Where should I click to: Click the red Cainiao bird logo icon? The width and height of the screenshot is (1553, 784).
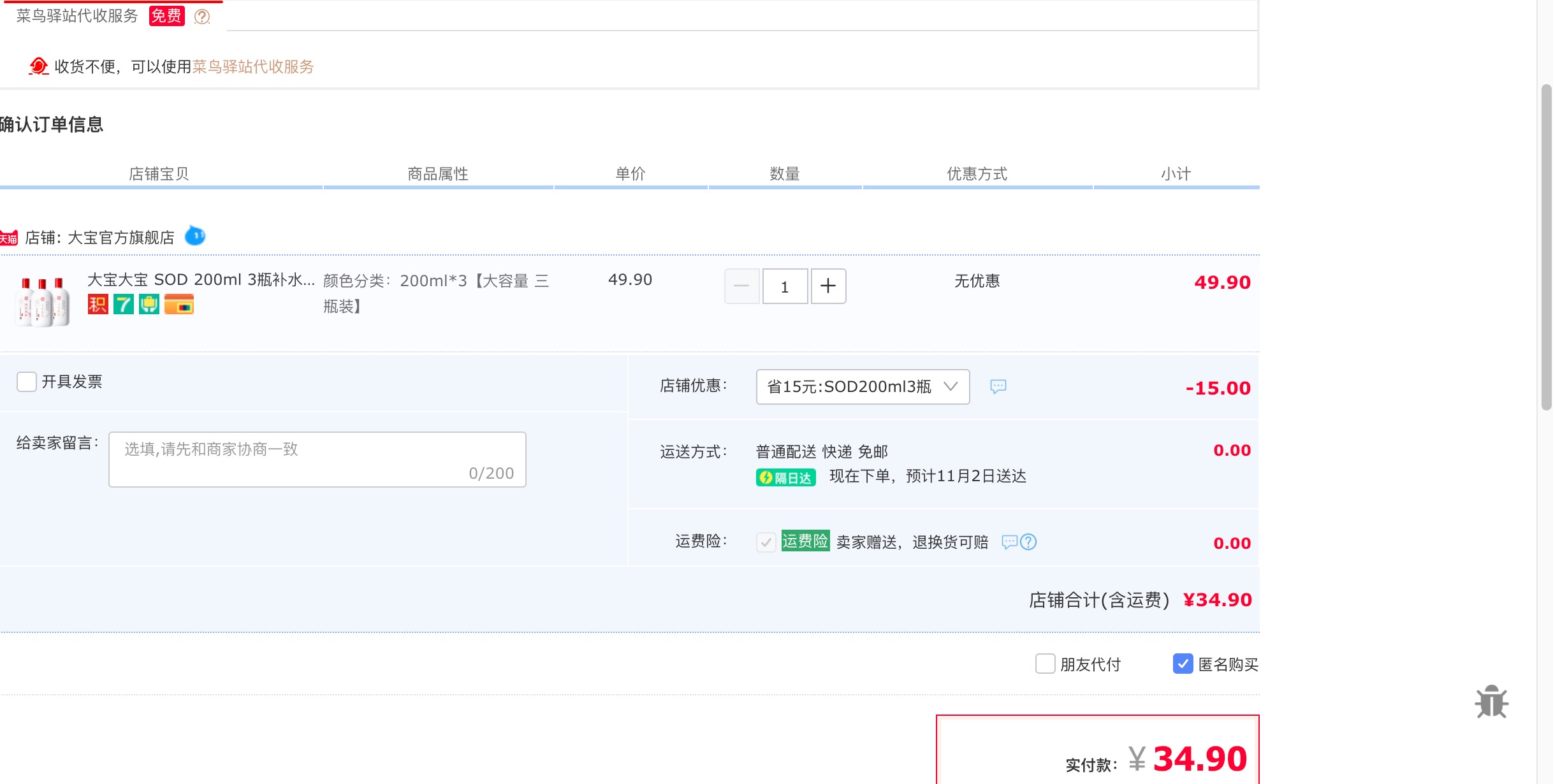(x=38, y=66)
